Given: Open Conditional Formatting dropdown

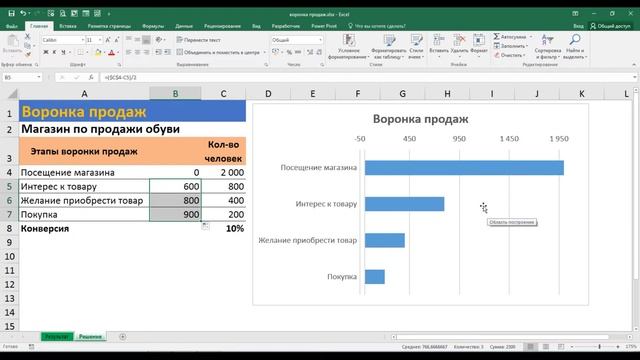Looking at the screenshot, I should tap(349, 47).
